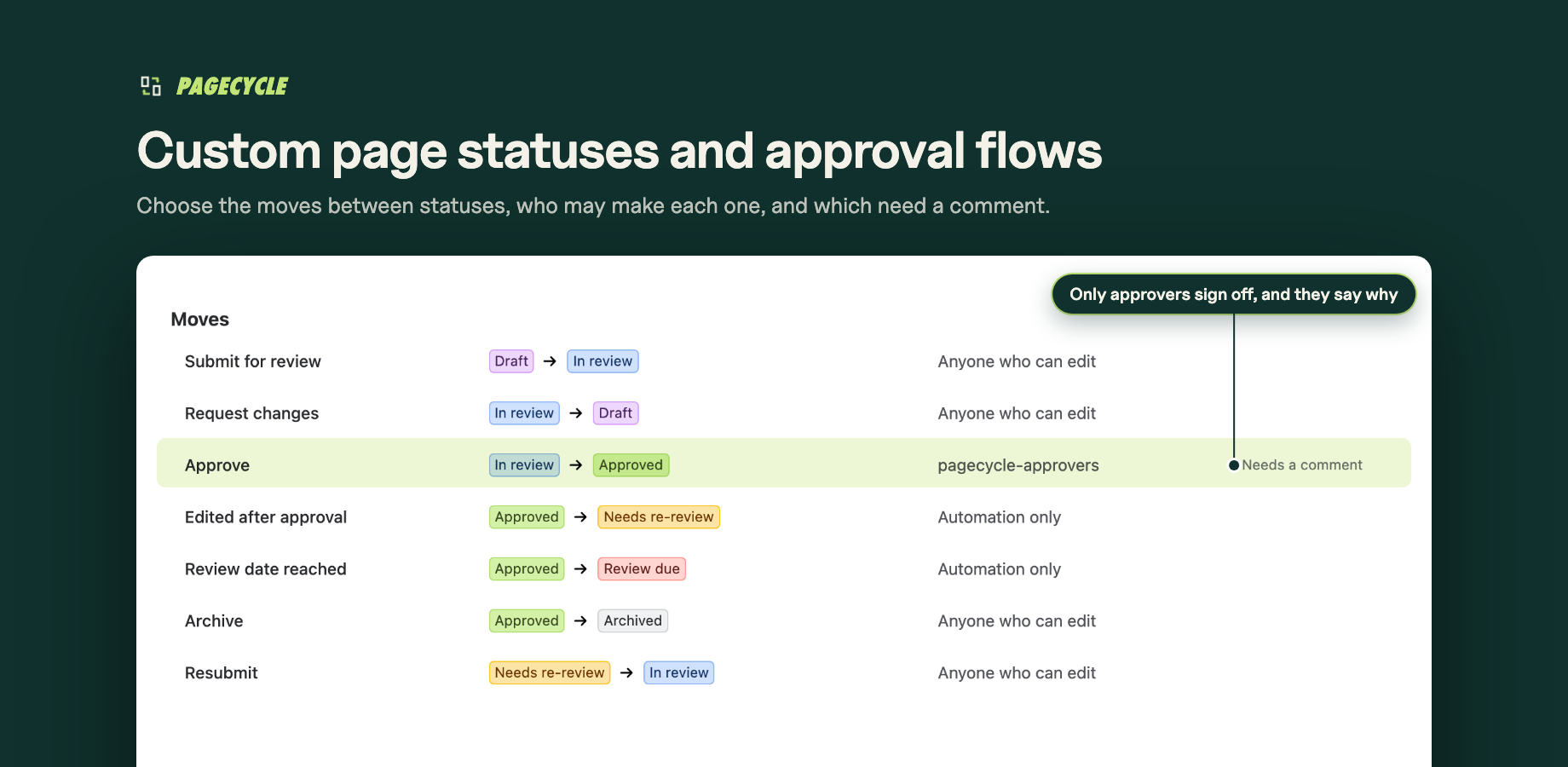Screen dimensions: 1568x767
Task: Click the Needs a comment label
Action: 1302,465
